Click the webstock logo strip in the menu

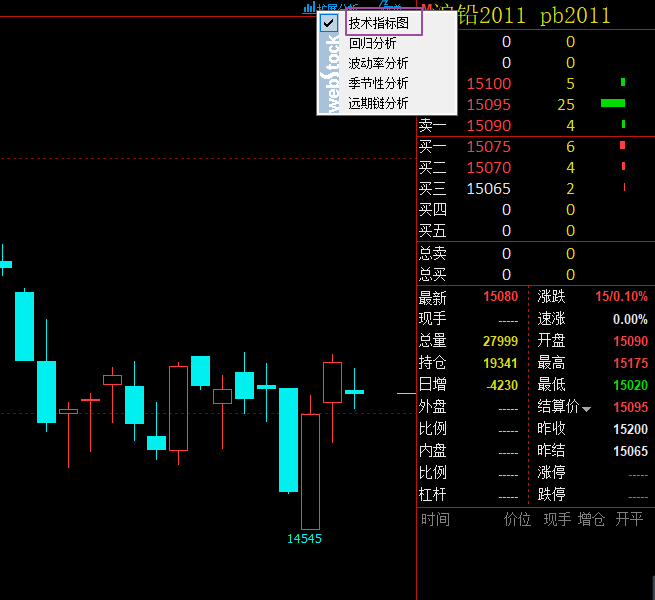tap(329, 75)
